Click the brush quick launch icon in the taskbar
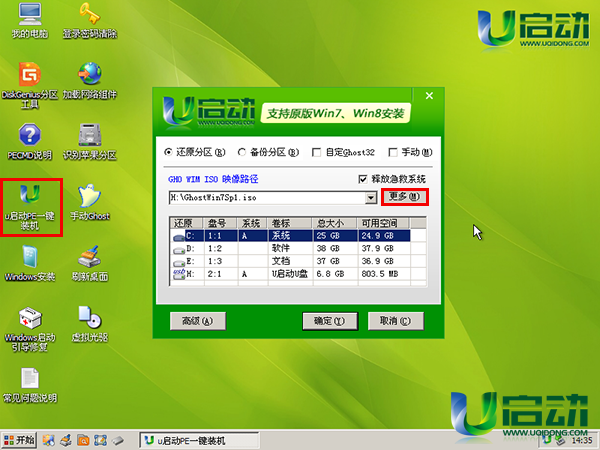This screenshot has height=450, width=600. [x=66, y=440]
